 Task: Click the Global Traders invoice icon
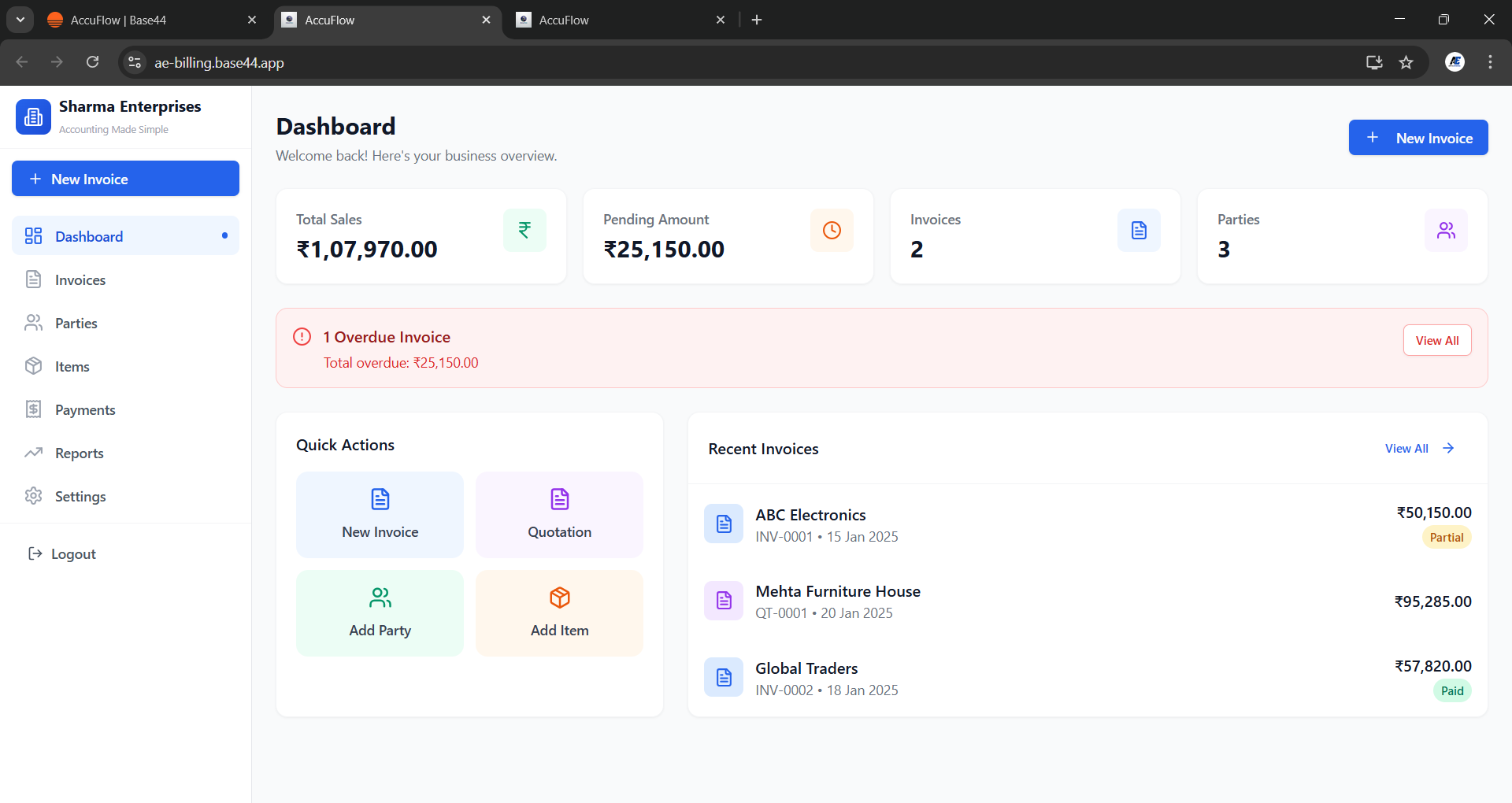tap(724, 677)
